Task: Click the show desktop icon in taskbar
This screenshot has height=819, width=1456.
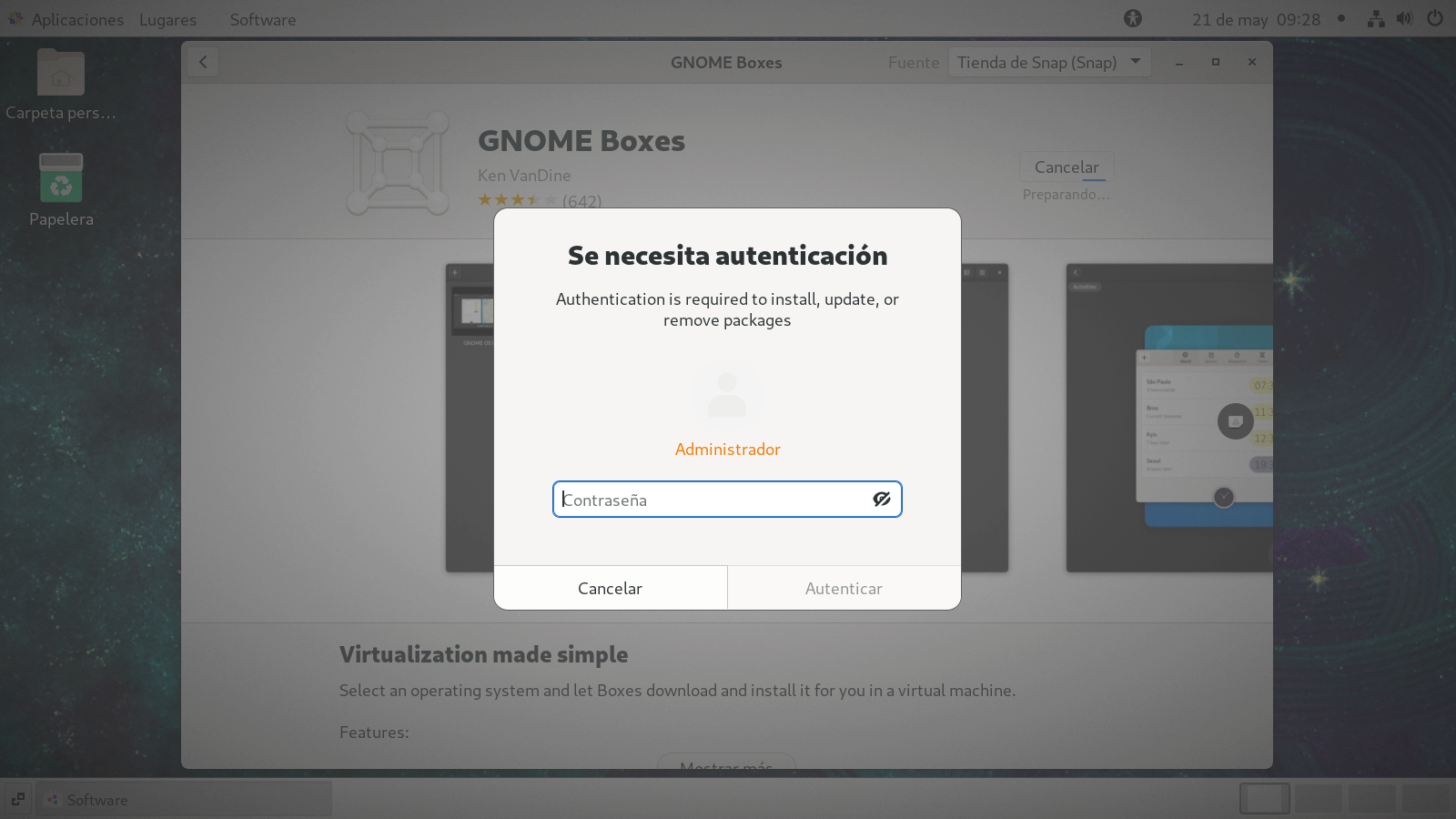Action: (x=18, y=799)
